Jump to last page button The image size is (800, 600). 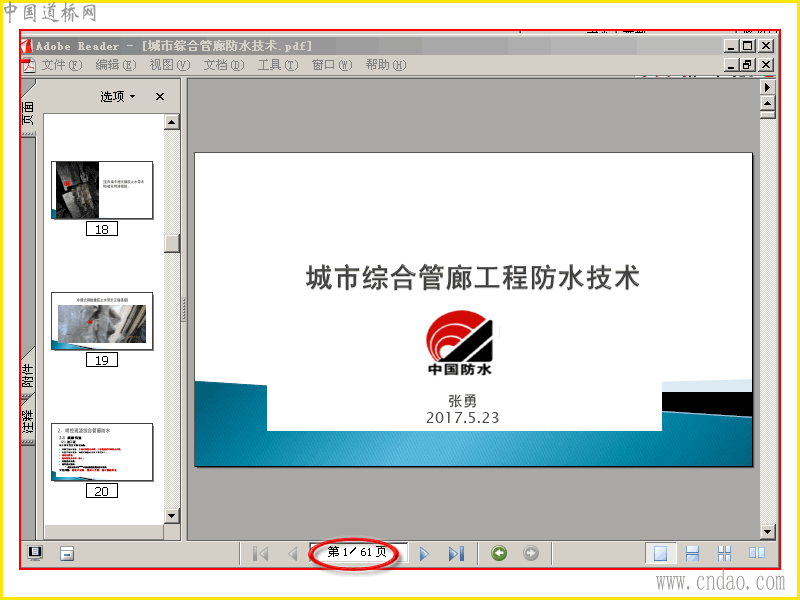pyautogui.click(x=457, y=554)
